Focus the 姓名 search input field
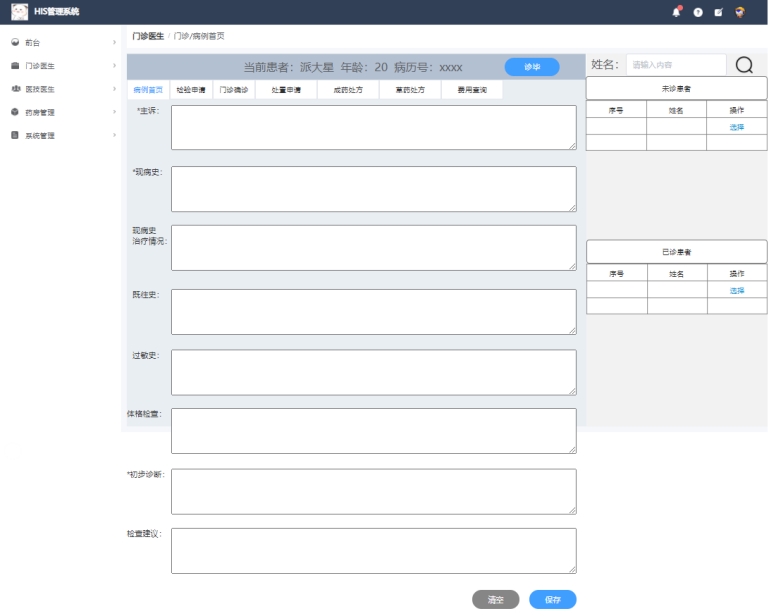This screenshot has width=776, height=616. tap(676, 65)
